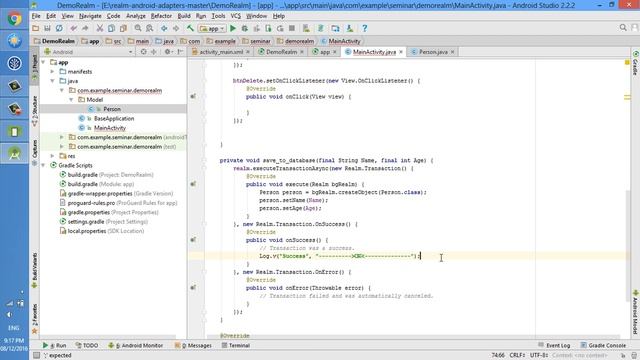
Task: Expand the manifests folder
Action: (53, 72)
